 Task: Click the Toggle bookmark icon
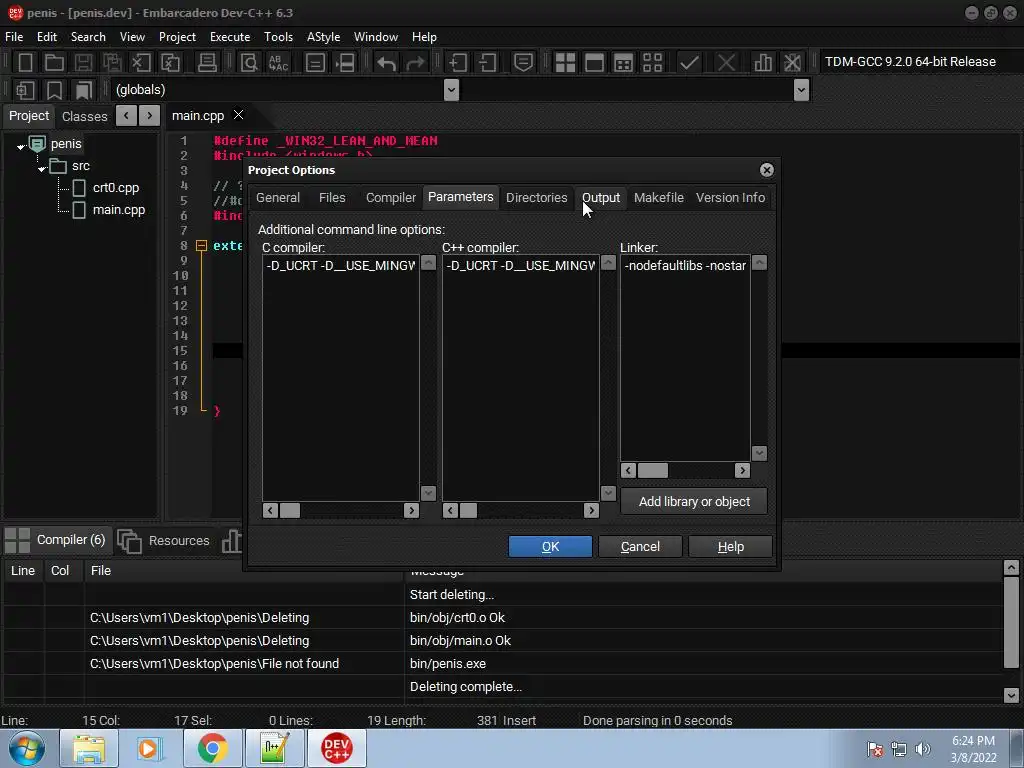pyautogui.click(x=54, y=90)
